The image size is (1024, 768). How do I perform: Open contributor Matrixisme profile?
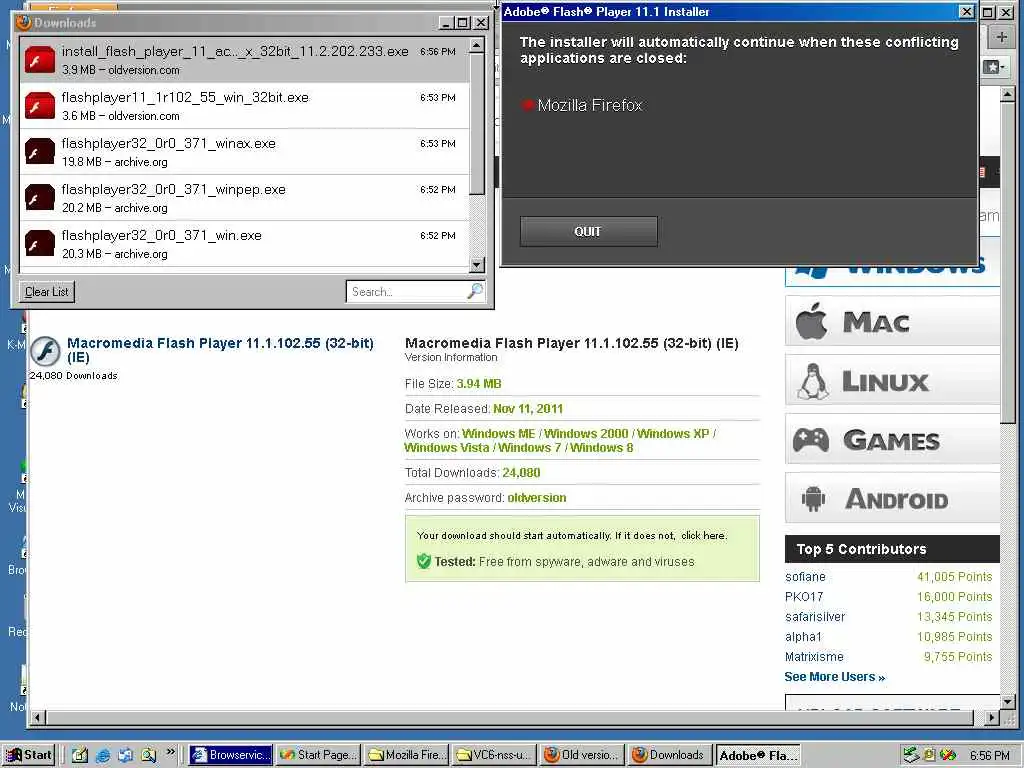tap(814, 656)
